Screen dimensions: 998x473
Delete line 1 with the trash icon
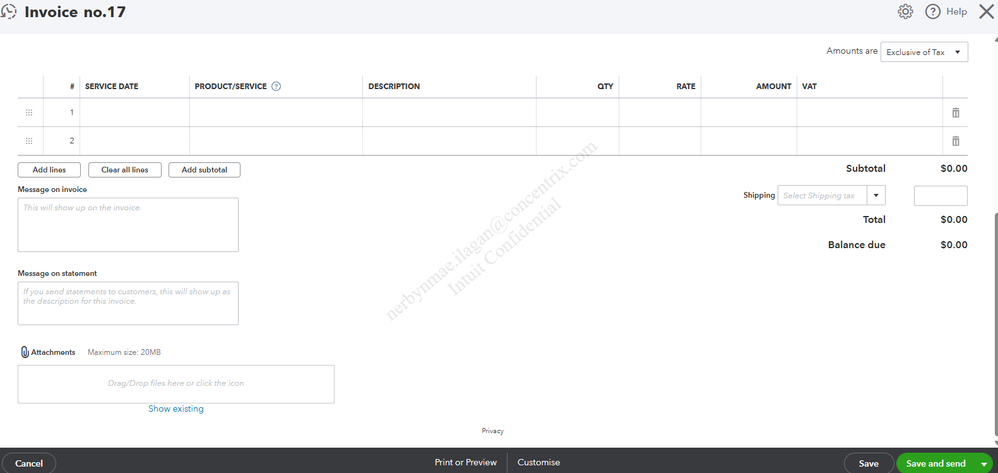click(x=955, y=113)
